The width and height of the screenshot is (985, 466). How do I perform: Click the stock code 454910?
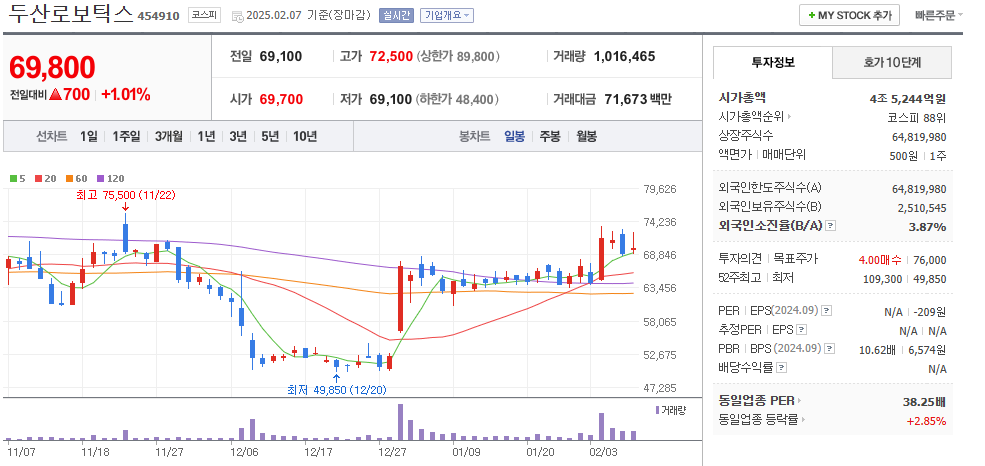[x=158, y=16]
